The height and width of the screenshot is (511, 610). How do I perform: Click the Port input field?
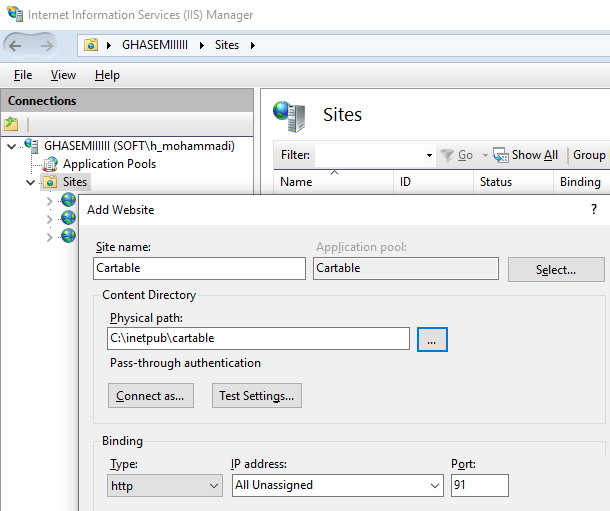(x=480, y=485)
